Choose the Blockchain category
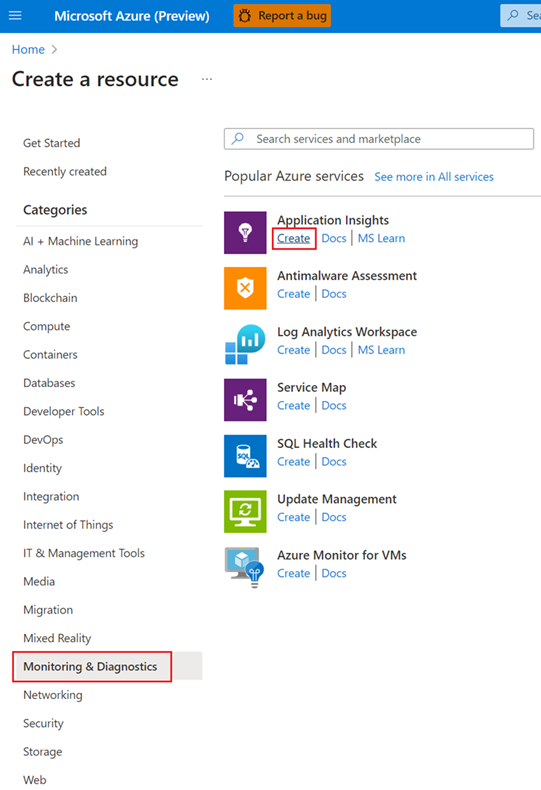The width and height of the screenshot is (541, 790). 50,298
